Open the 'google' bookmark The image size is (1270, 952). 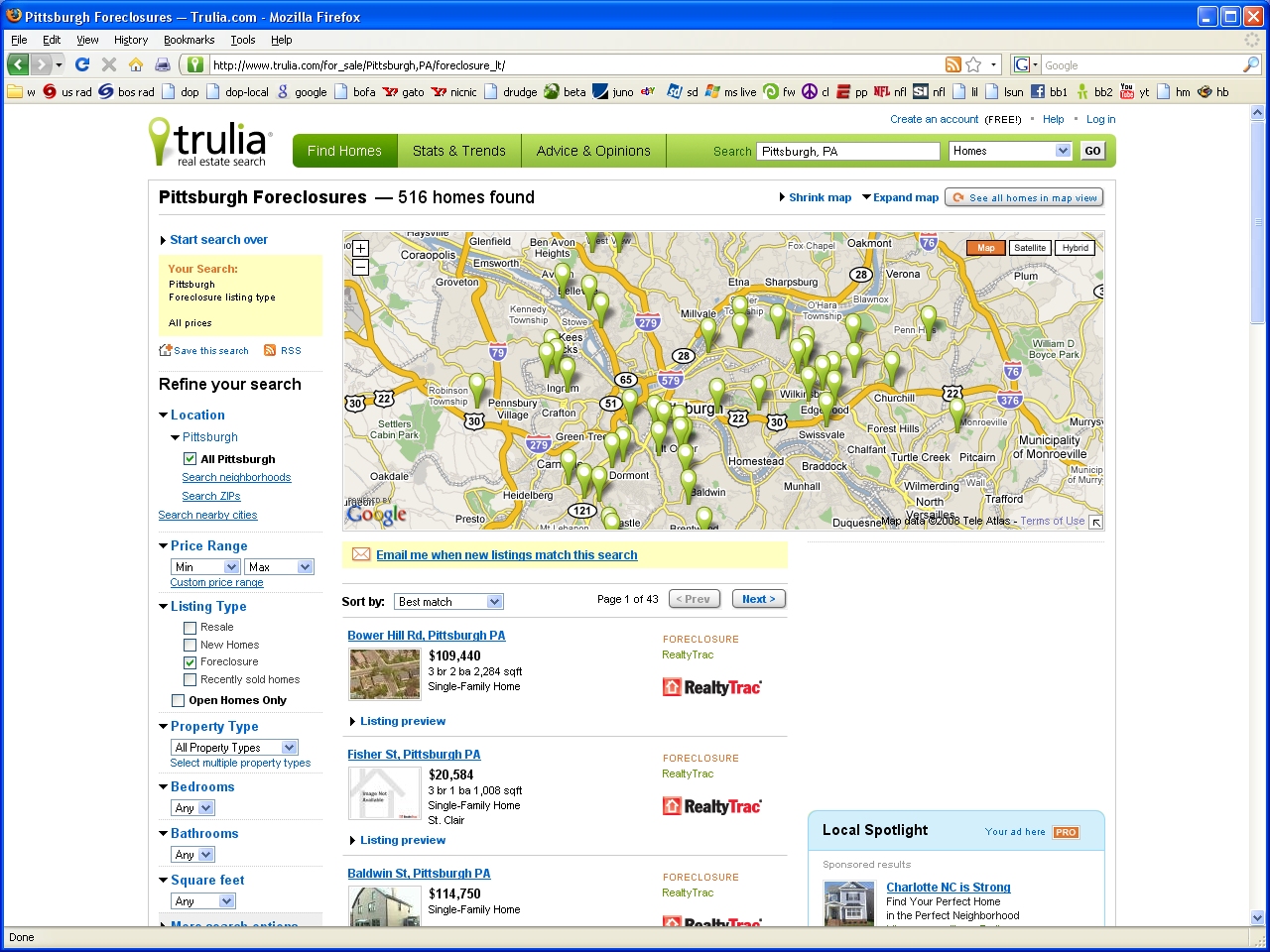tap(302, 91)
